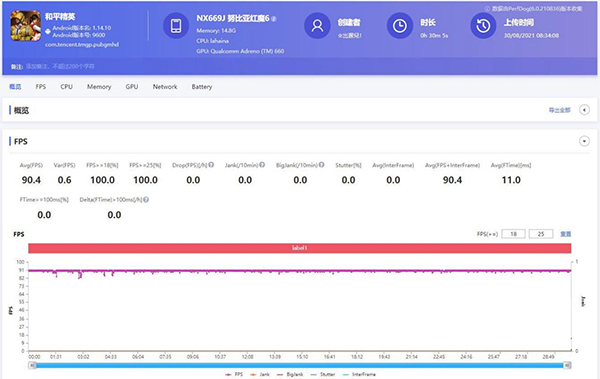
Task: Click the left timeline range slider handle
Action: (33, 366)
